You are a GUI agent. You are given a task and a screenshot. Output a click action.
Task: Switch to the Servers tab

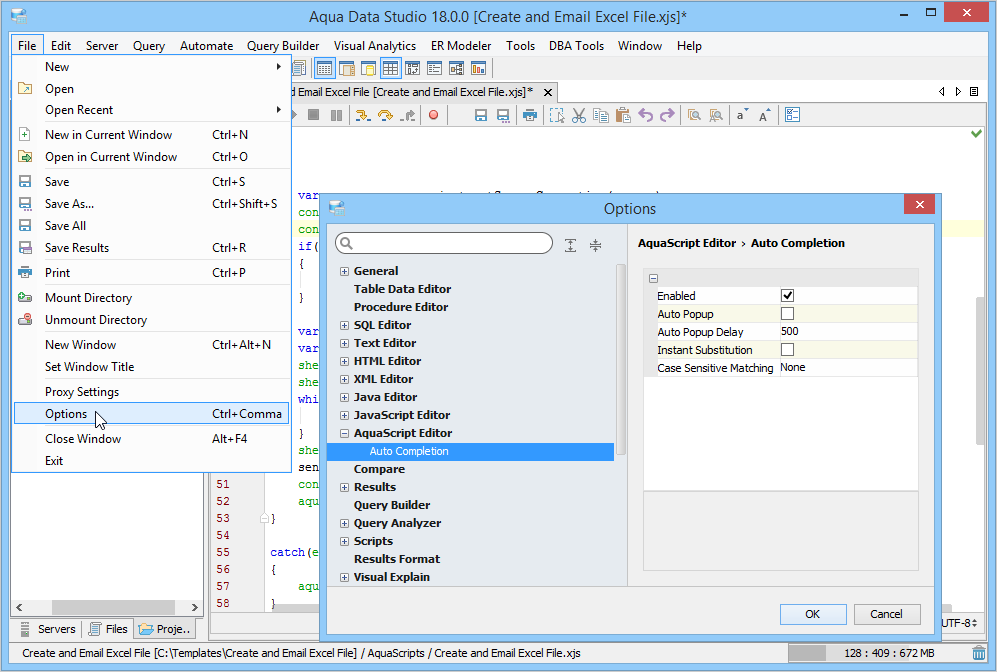click(48, 629)
